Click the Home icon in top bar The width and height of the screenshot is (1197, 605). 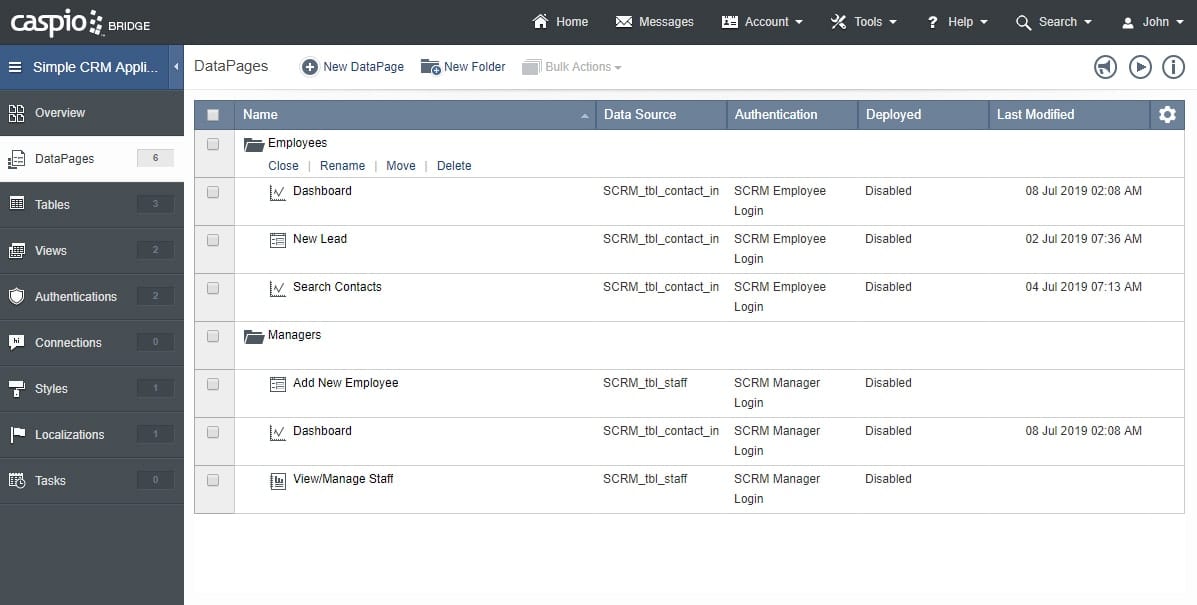tap(541, 22)
